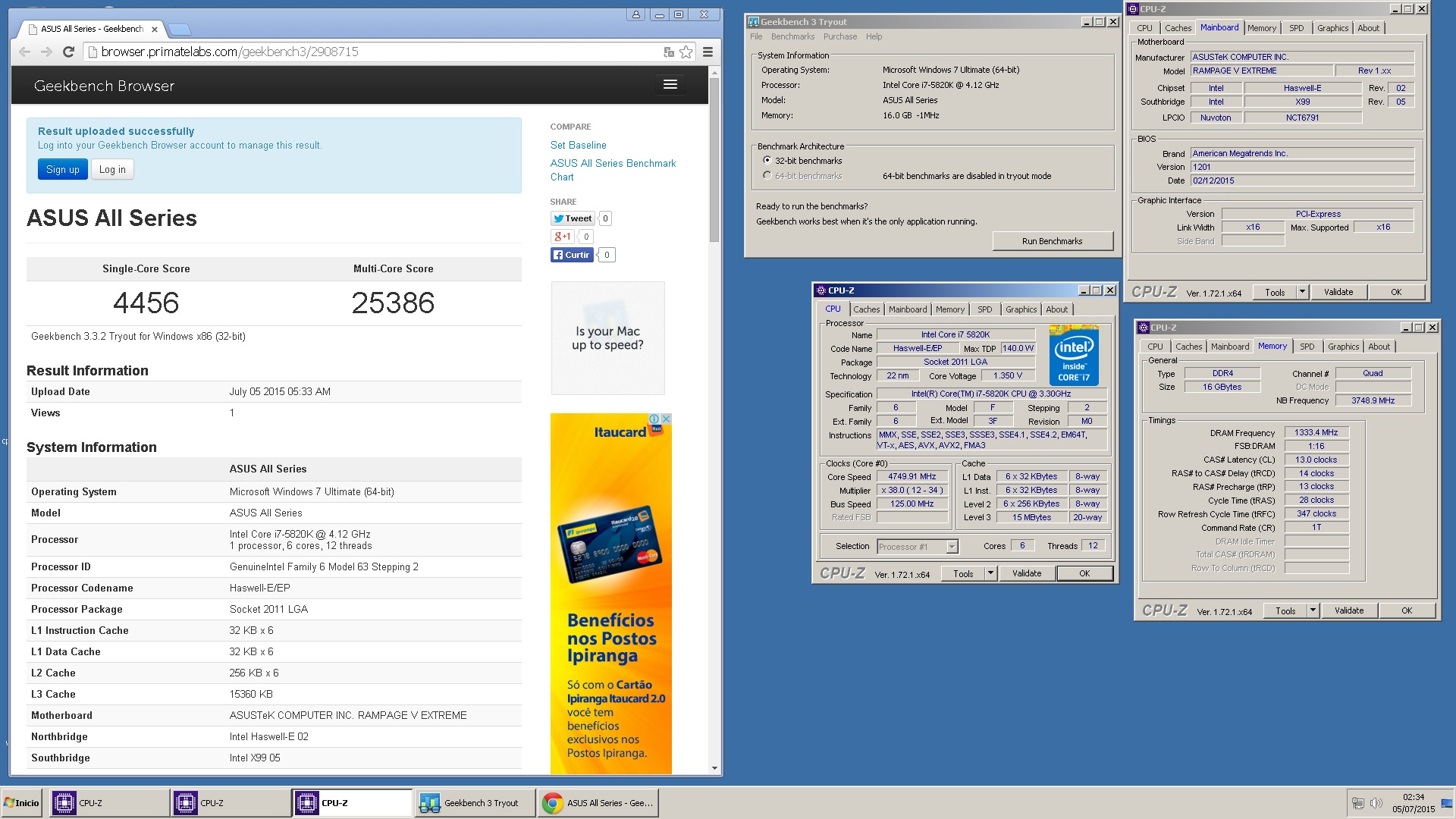Click the AdChoices info icon on ad
Screen dimensions: 1456x819
(654, 419)
